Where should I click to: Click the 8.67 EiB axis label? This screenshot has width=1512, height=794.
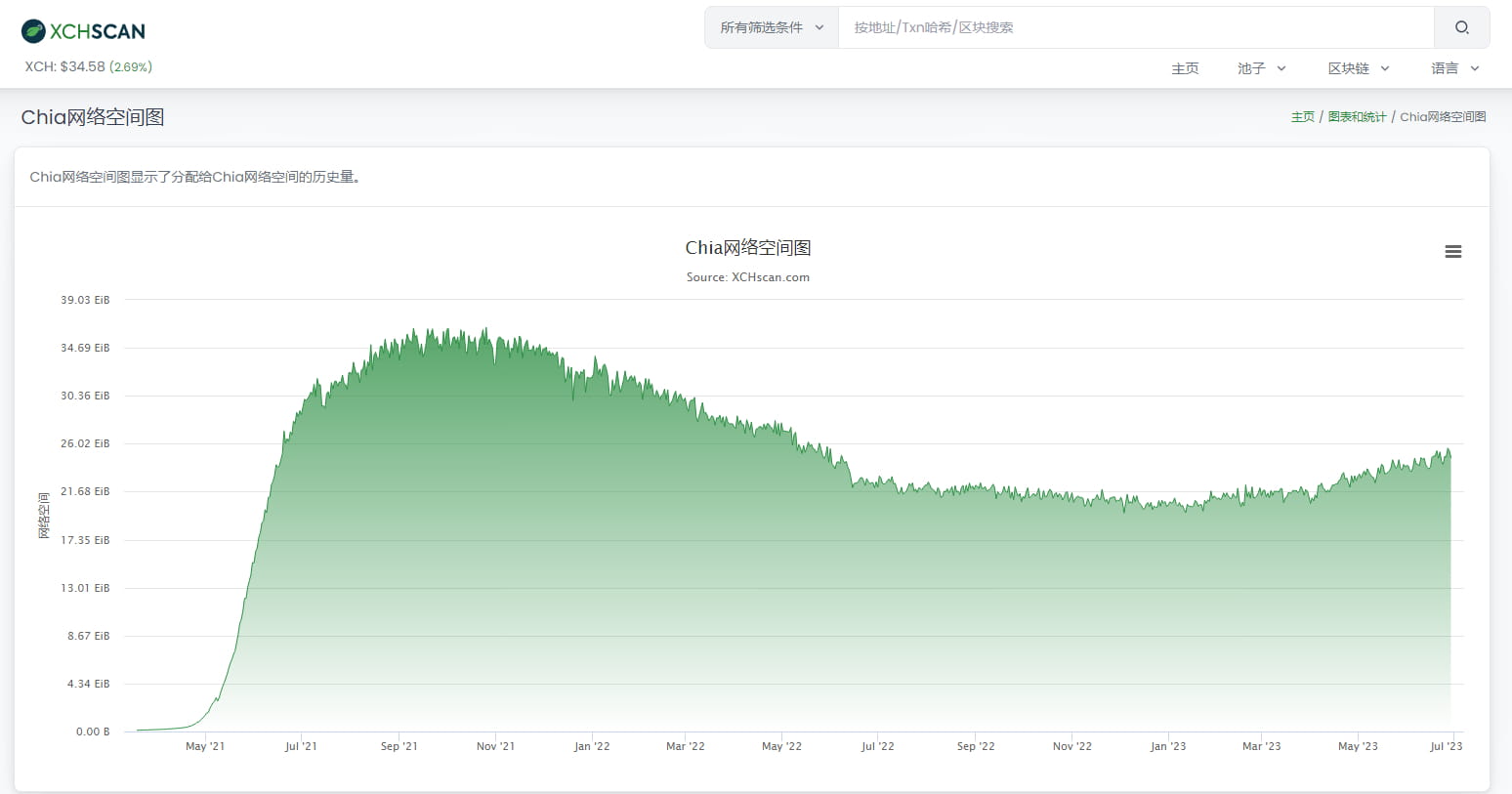pyautogui.click(x=88, y=636)
